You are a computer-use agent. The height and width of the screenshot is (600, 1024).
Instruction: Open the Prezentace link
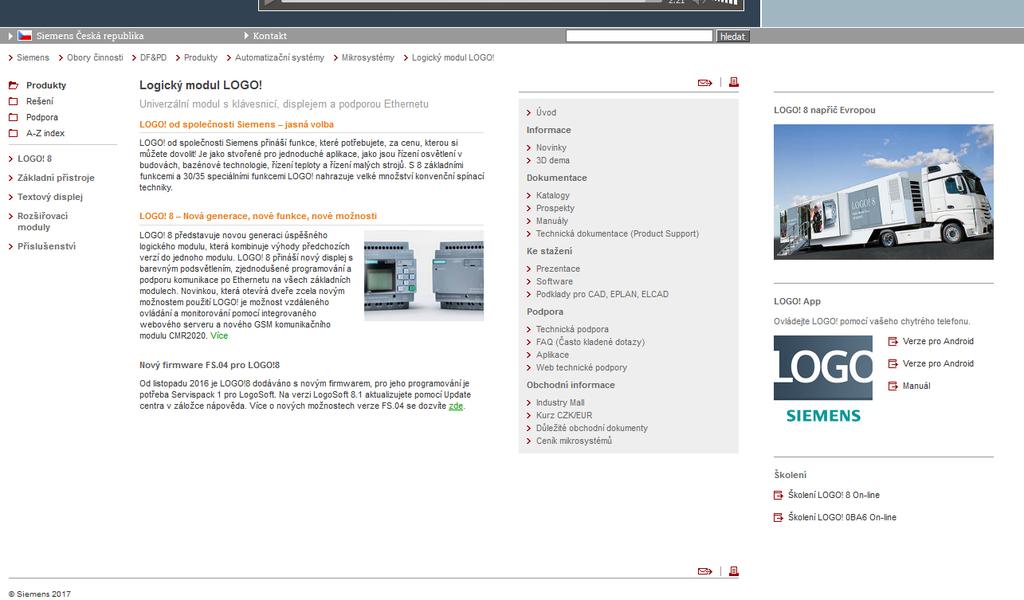pyautogui.click(x=558, y=268)
